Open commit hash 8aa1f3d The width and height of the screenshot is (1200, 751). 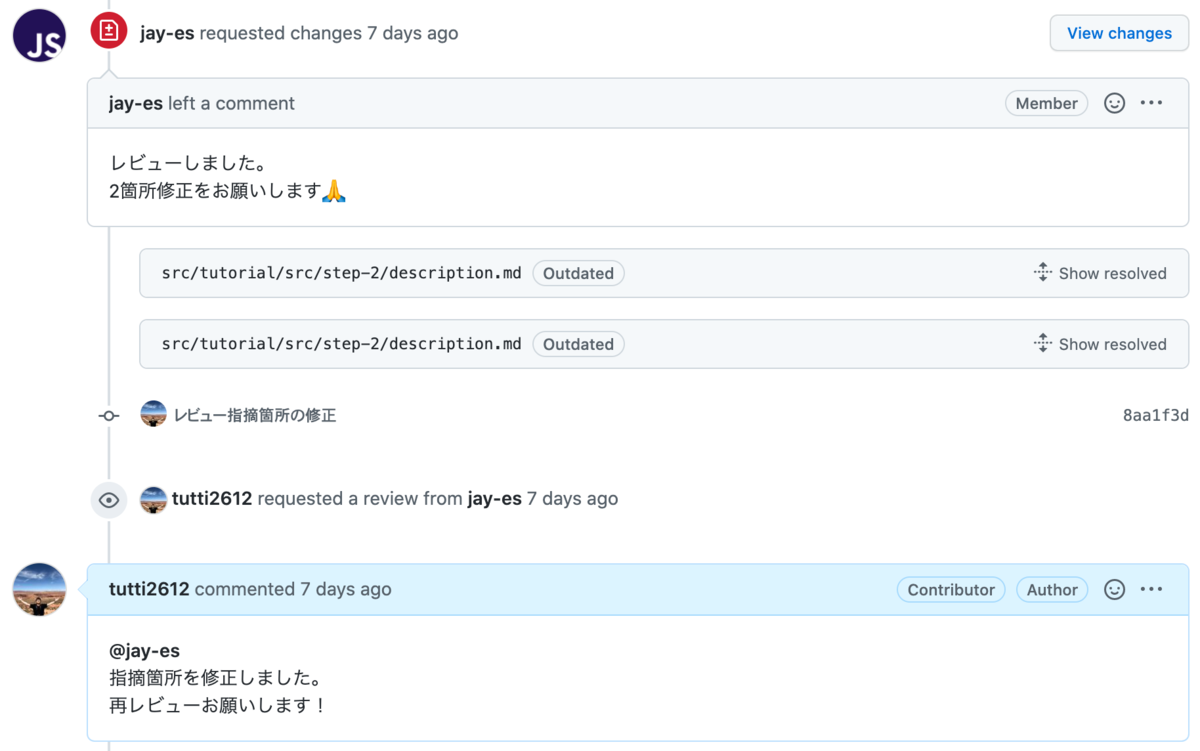pyautogui.click(x=1155, y=415)
